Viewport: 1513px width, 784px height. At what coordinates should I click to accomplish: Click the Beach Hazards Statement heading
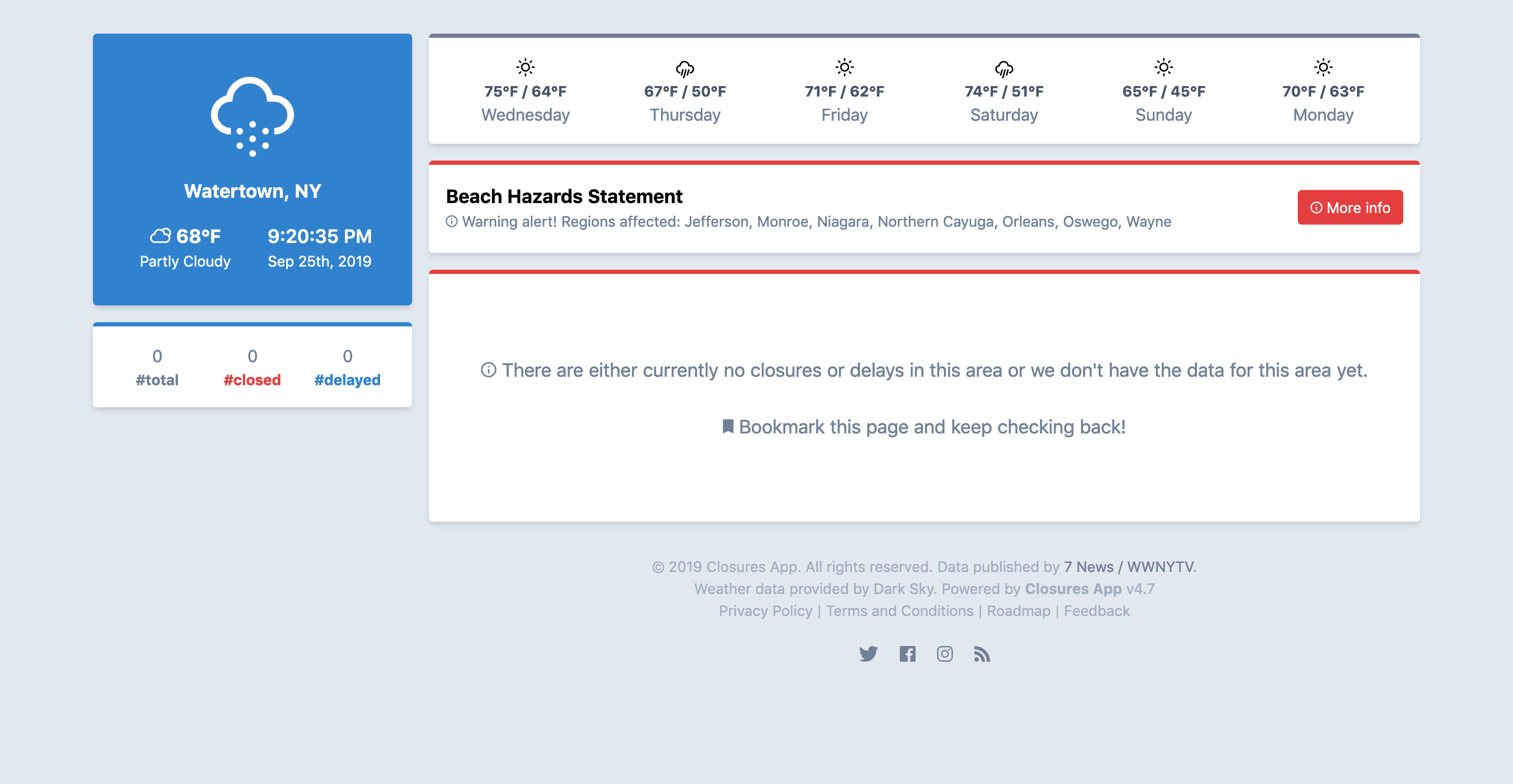point(564,196)
